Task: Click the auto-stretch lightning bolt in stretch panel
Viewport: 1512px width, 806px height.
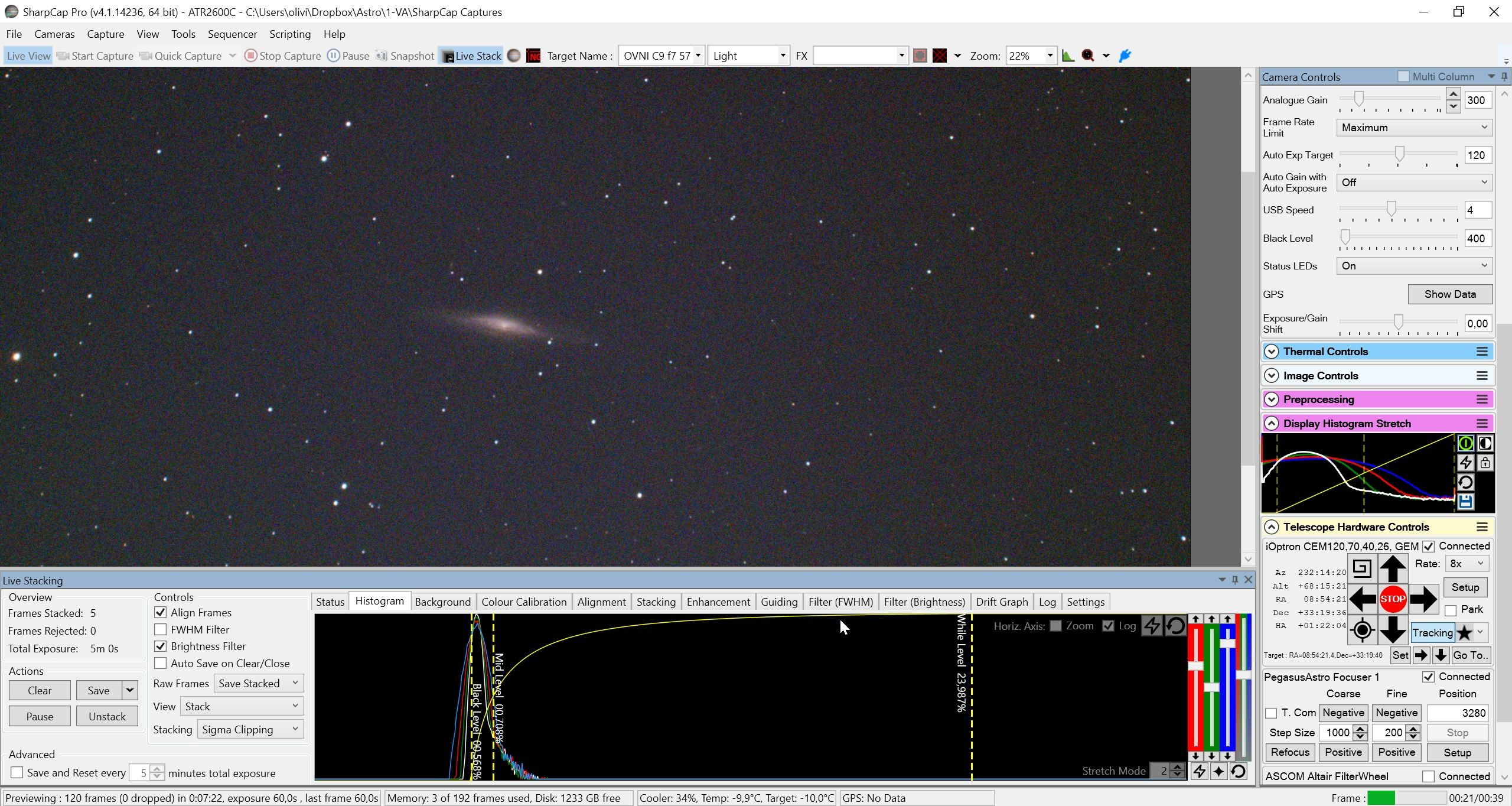Action: [1465, 463]
